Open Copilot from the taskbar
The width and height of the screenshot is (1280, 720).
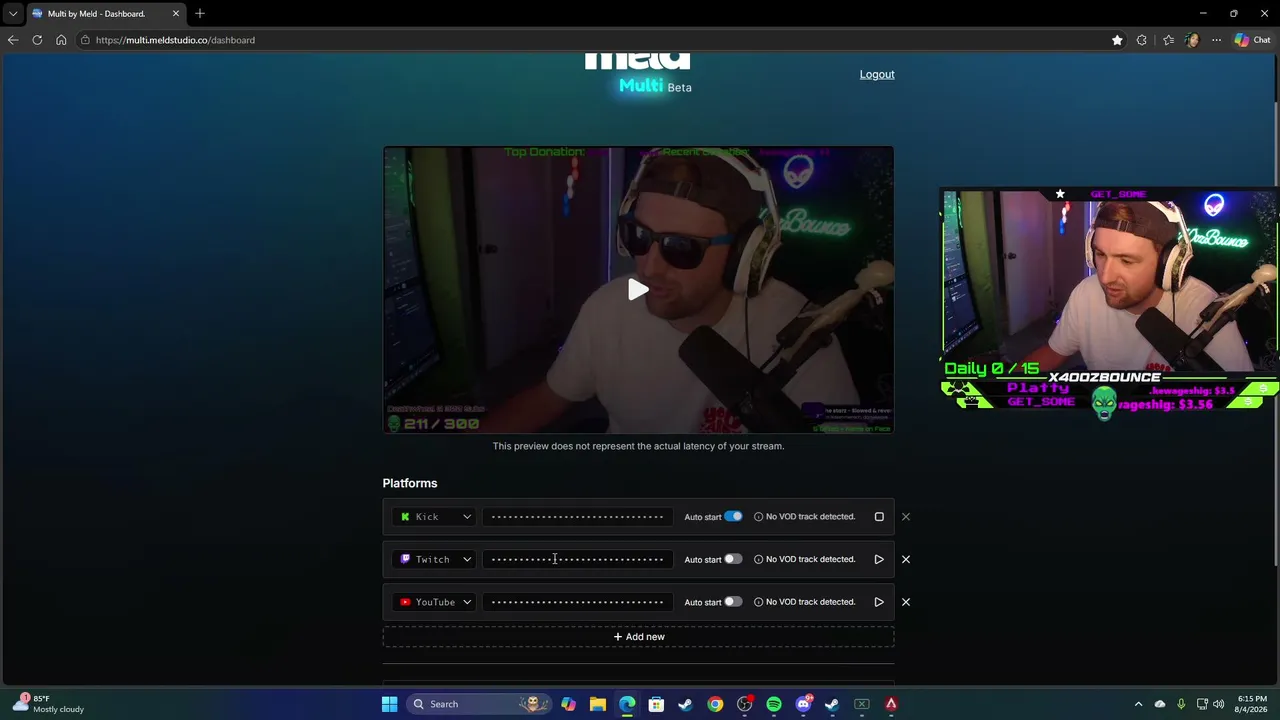coord(568,704)
